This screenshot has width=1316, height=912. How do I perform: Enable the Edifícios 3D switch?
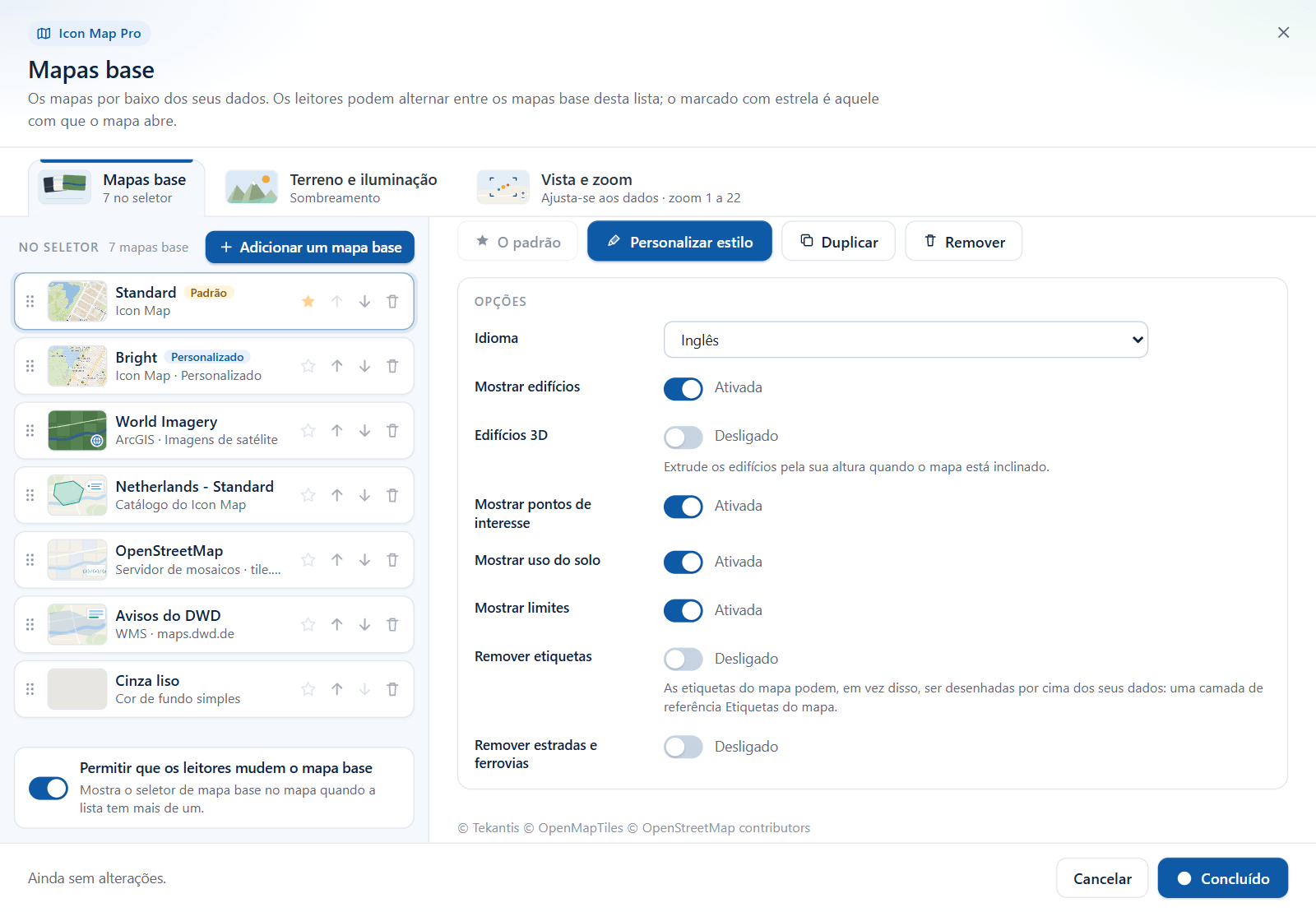683,437
